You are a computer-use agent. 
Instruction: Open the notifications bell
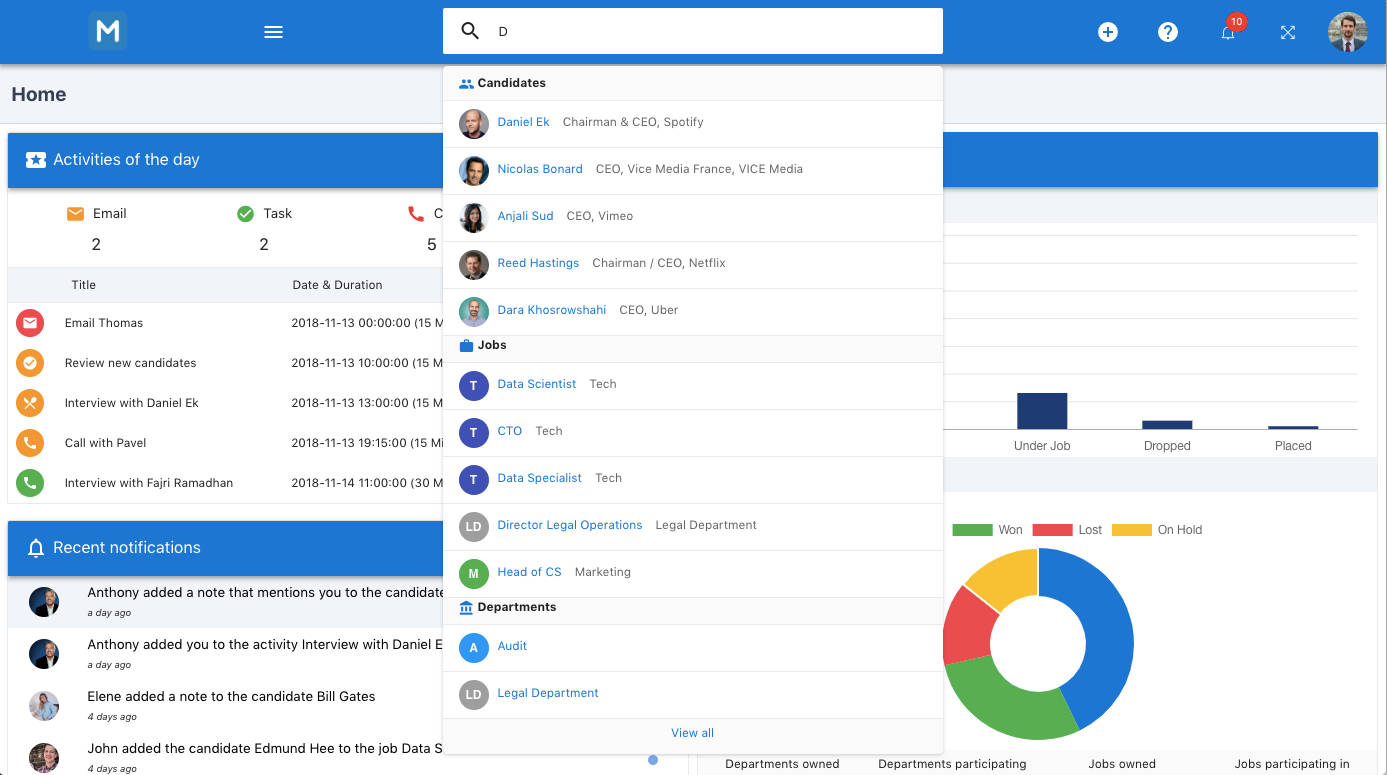[x=1228, y=31]
